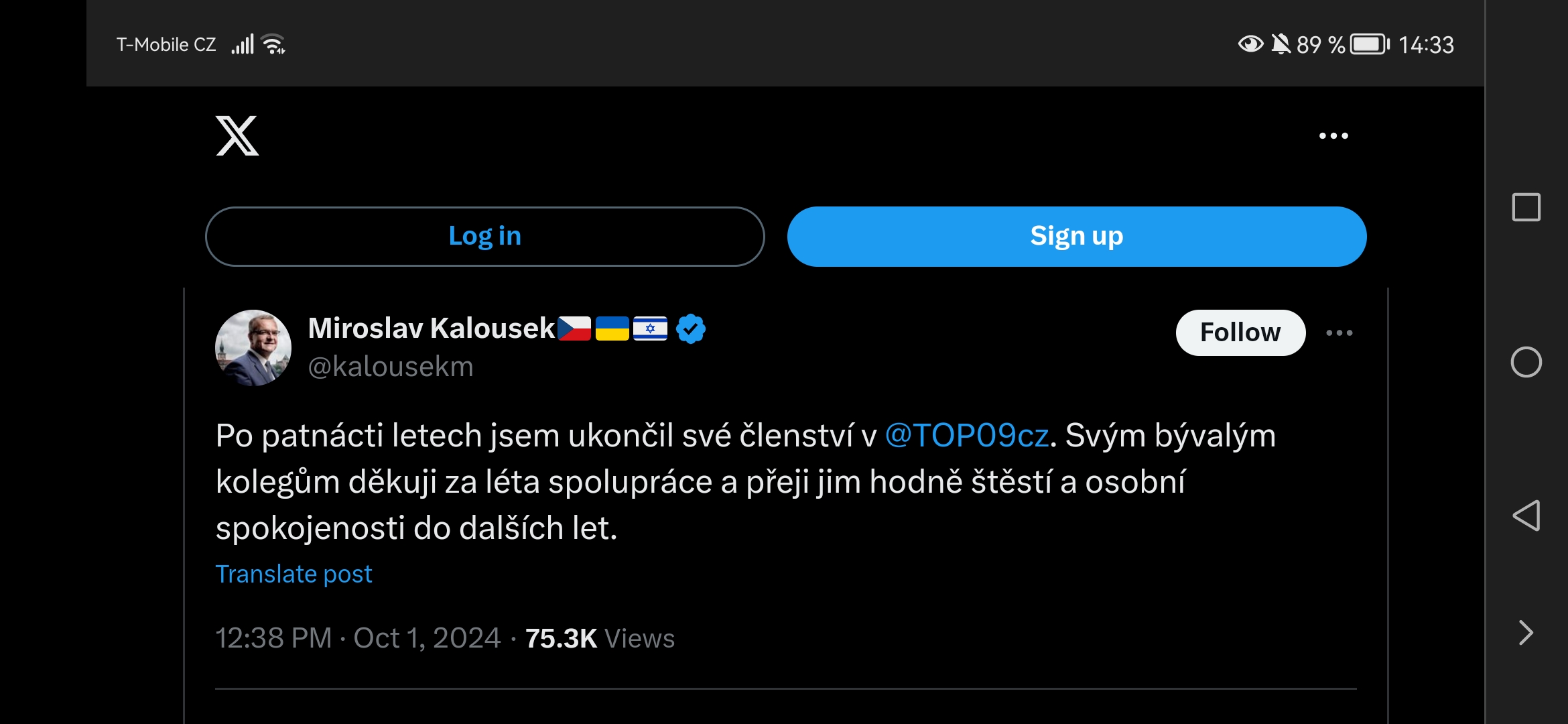The height and width of the screenshot is (724, 1568).
Task: Open the @kalousekm handle
Action: click(391, 367)
